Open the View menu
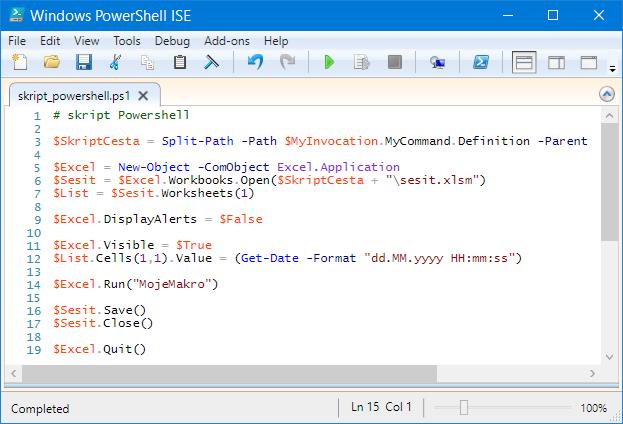This screenshot has width=623, height=424. (87, 41)
